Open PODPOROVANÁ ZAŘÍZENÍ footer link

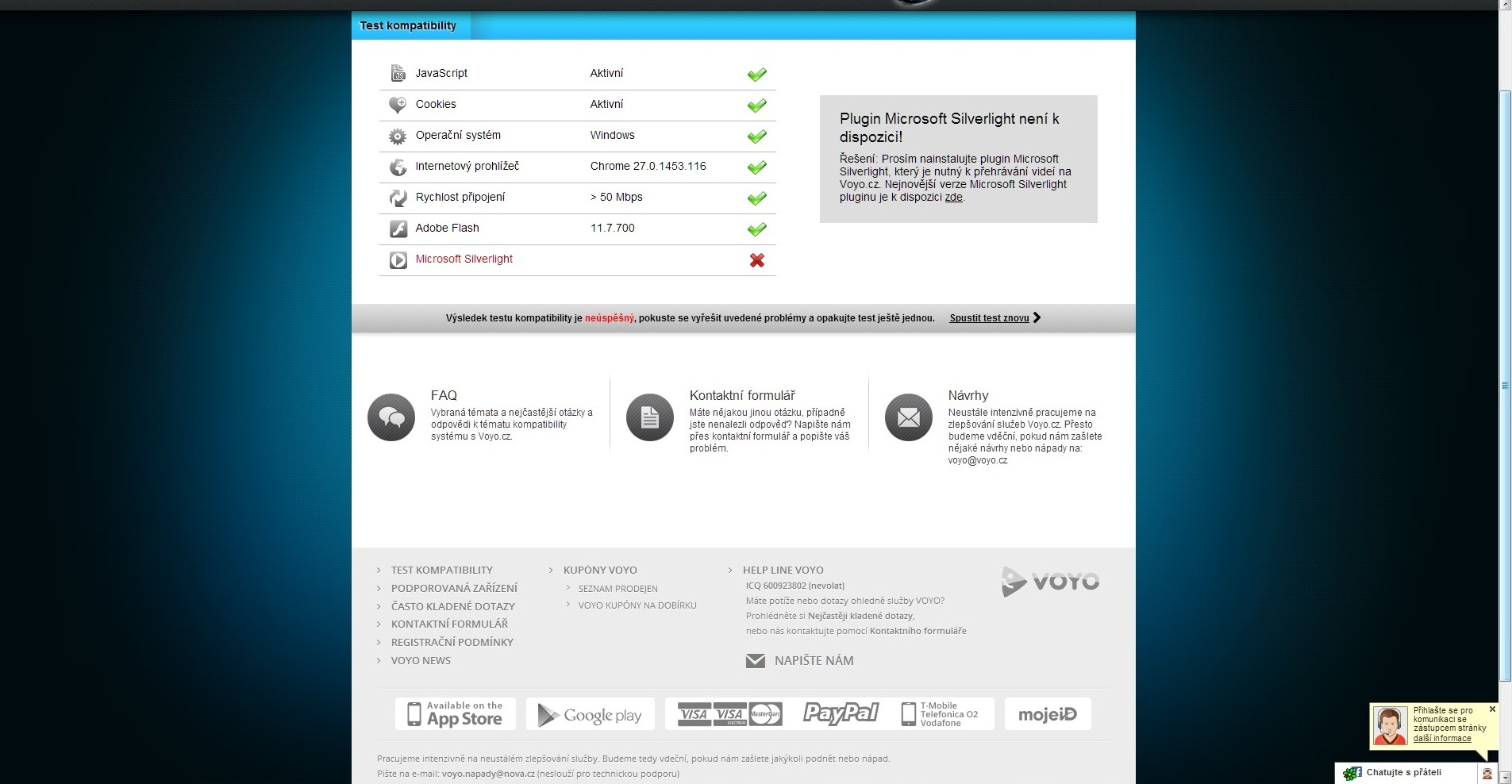point(454,588)
